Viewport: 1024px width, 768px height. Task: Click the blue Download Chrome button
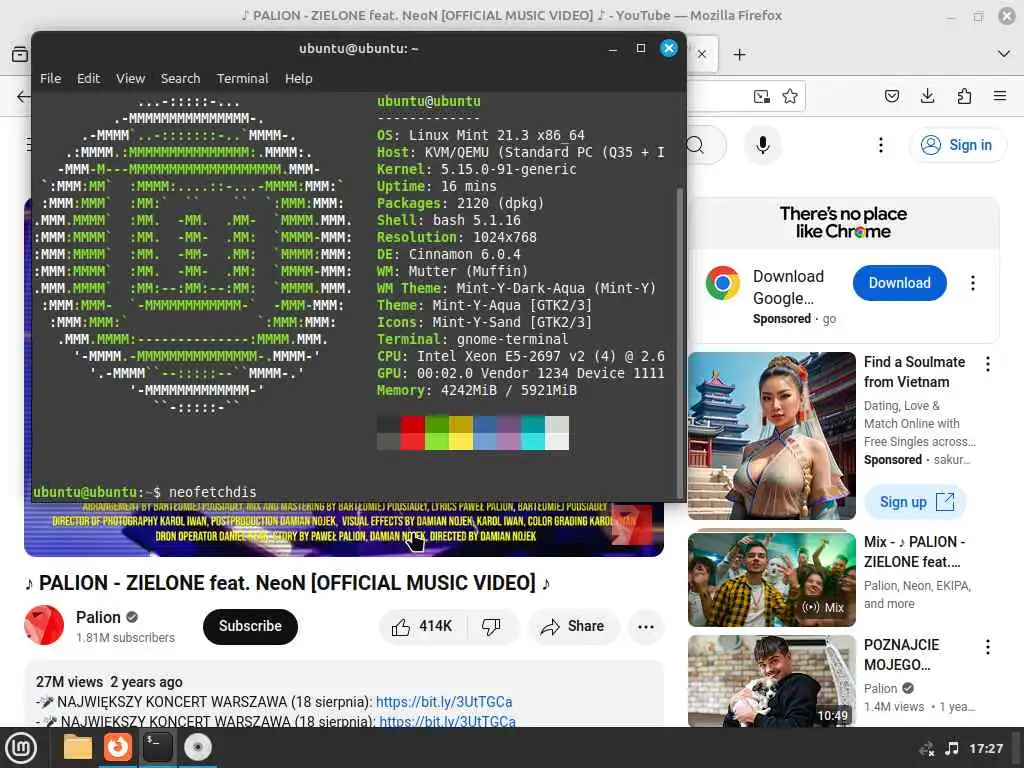[x=899, y=283]
